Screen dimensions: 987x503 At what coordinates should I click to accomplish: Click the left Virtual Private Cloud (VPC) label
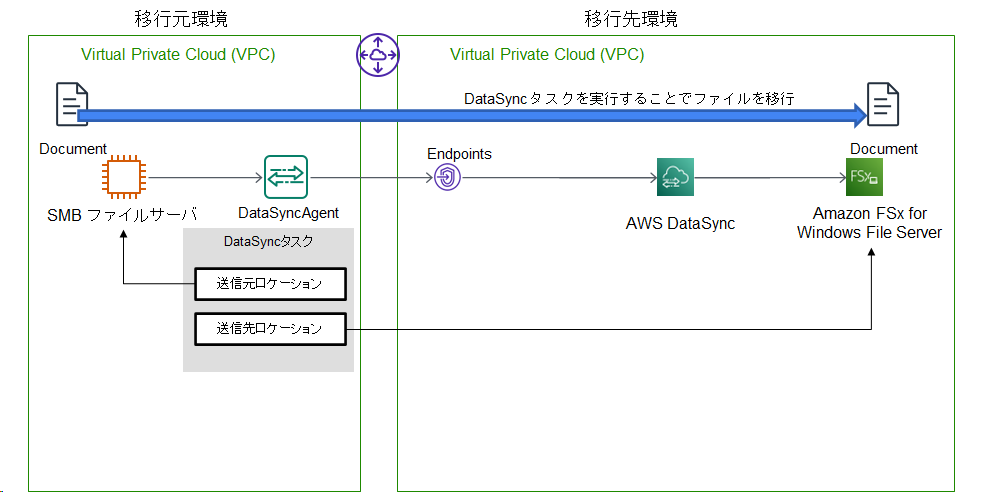(x=178, y=55)
